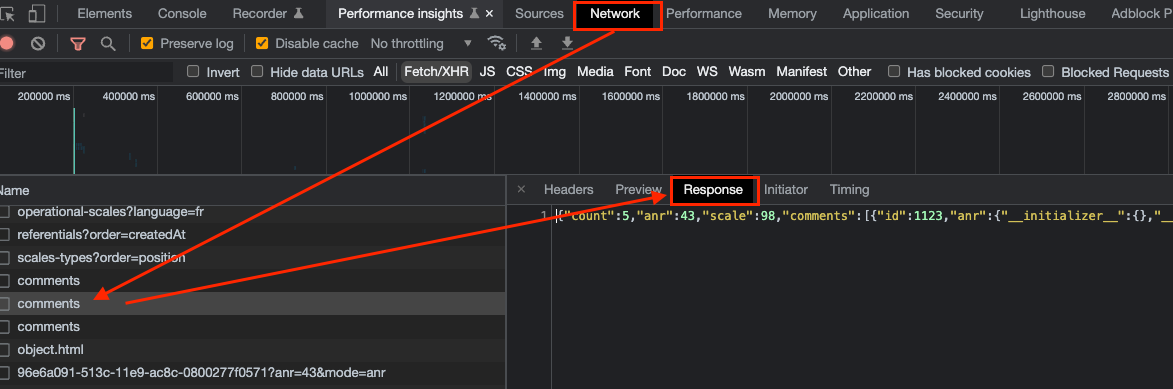Close the request details pane
The image size is (1173, 389).
coord(521,190)
